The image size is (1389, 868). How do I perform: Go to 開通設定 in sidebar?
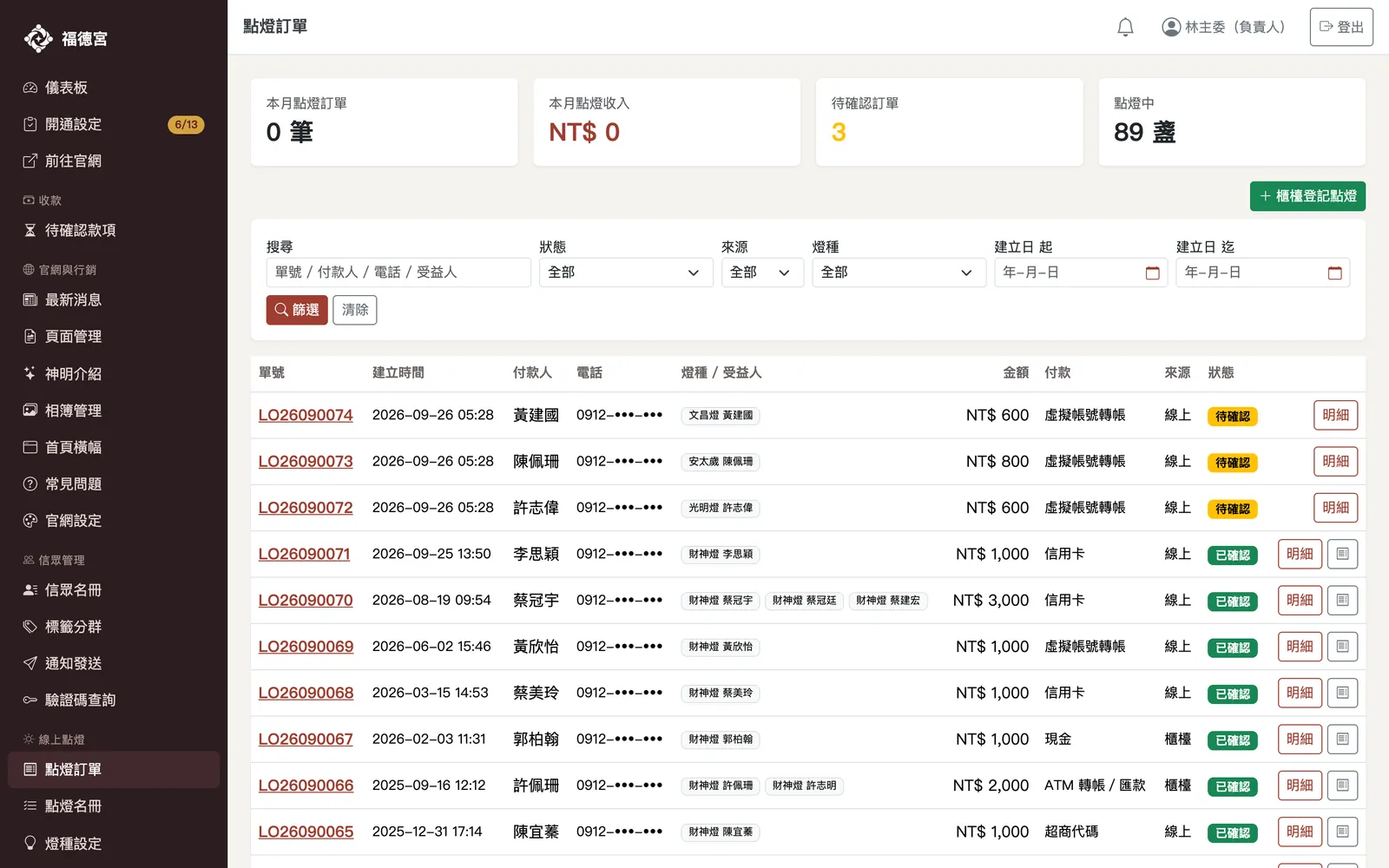tap(114, 124)
